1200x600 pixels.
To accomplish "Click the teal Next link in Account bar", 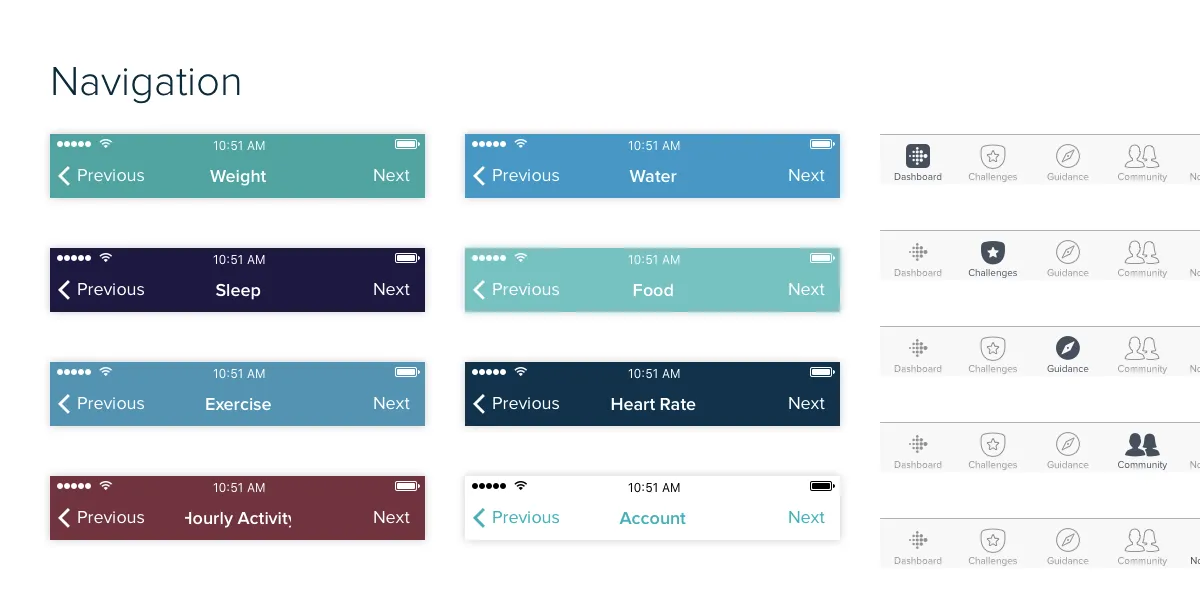I will pos(806,517).
